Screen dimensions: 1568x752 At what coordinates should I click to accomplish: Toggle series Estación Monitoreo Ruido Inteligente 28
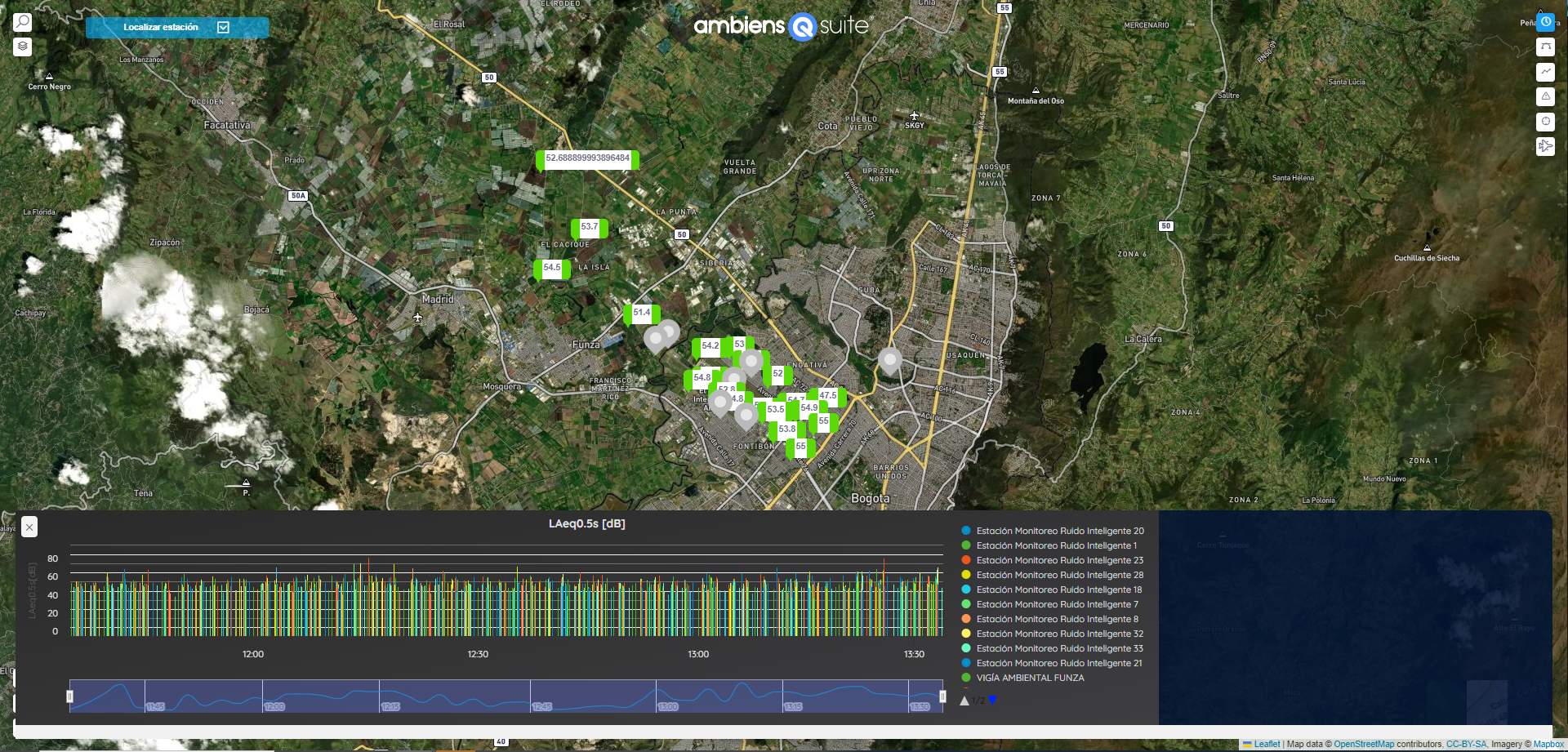pos(1053,575)
